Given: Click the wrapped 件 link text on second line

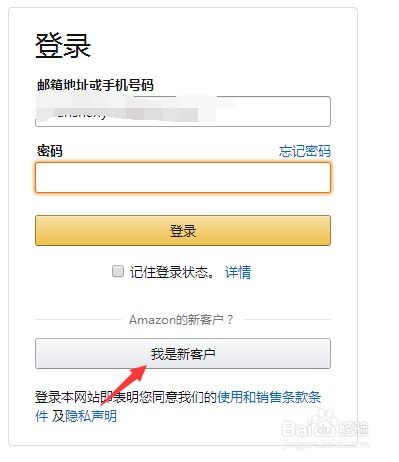Looking at the screenshot, I should point(42,416).
